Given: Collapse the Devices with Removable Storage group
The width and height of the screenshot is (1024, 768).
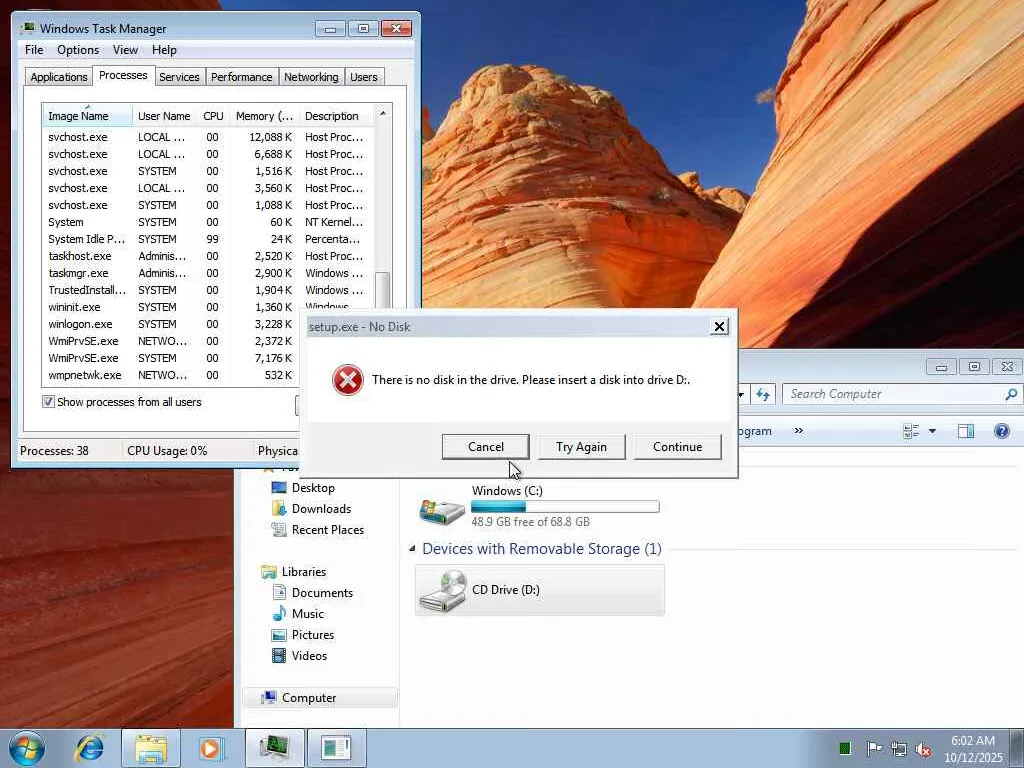Looking at the screenshot, I should (x=412, y=549).
